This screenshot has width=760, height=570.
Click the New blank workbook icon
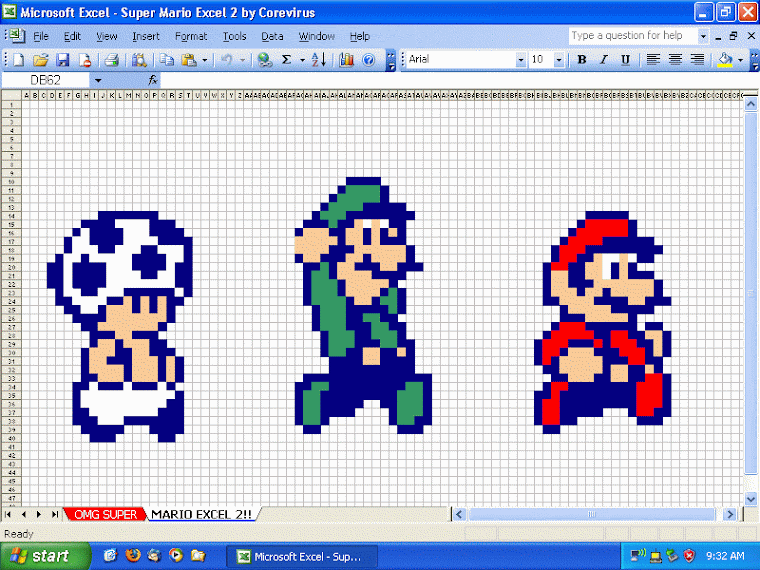coord(18,60)
